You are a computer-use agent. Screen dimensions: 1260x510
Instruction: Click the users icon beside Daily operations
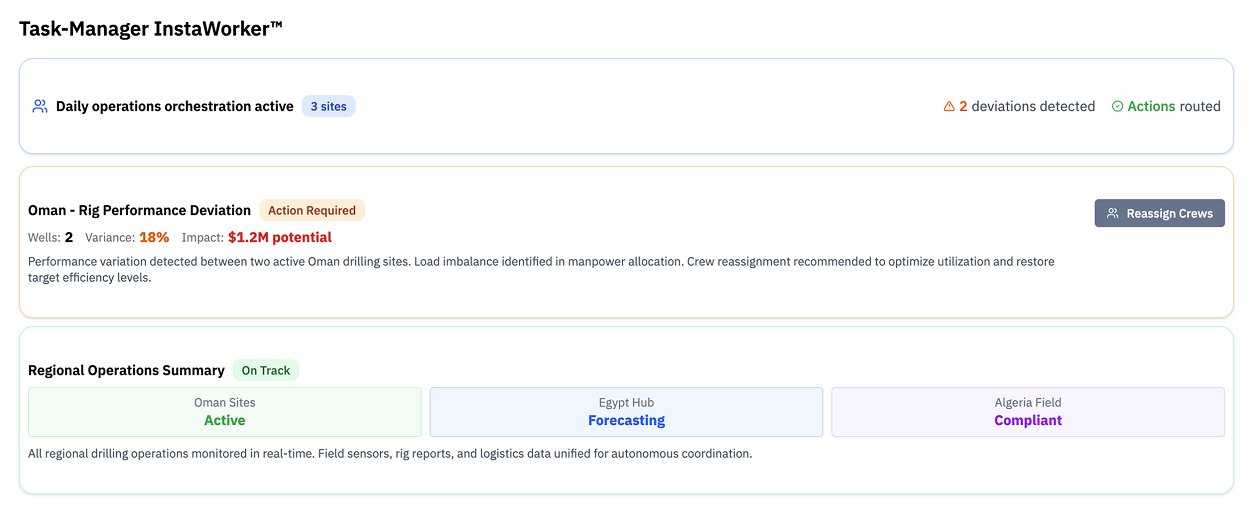(40, 106)
